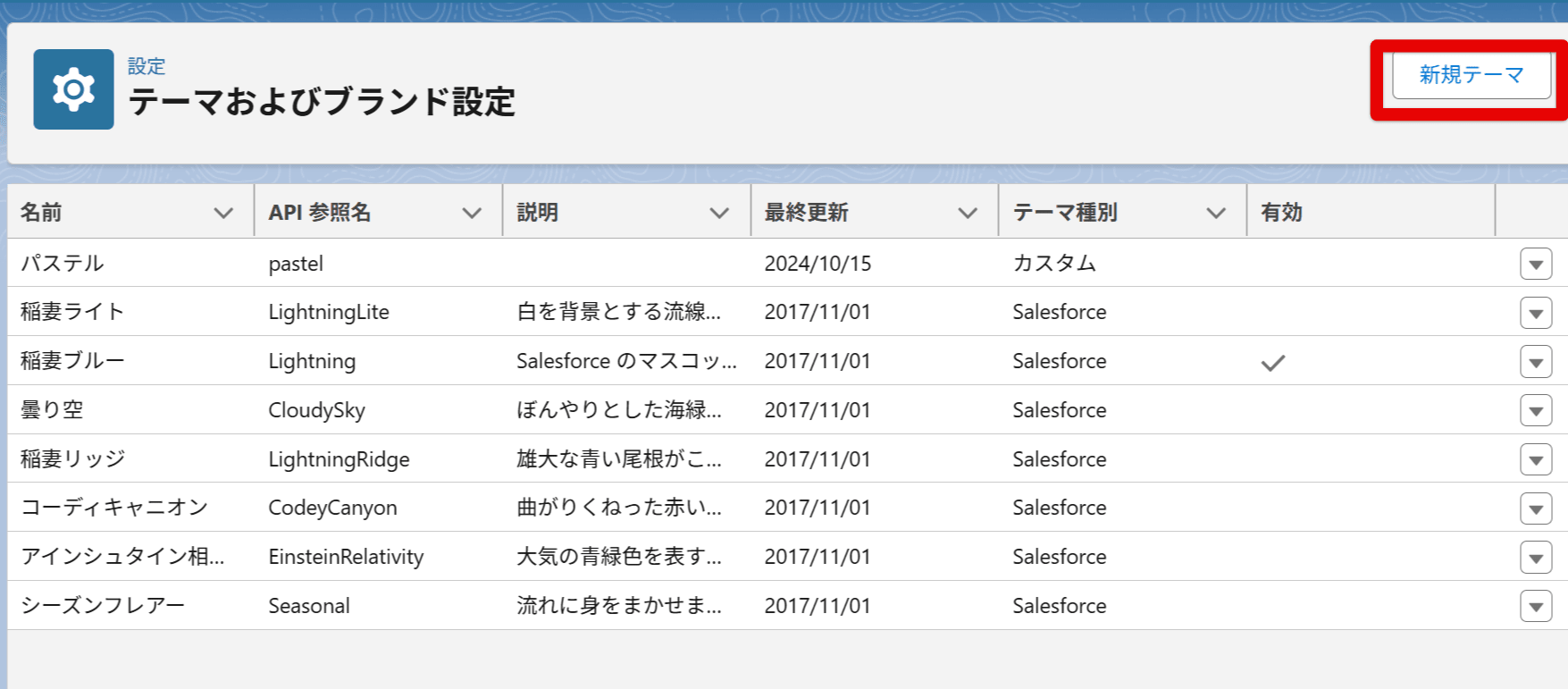Select the パステル theme name
Screen dimensions: 1568x689
63,264
